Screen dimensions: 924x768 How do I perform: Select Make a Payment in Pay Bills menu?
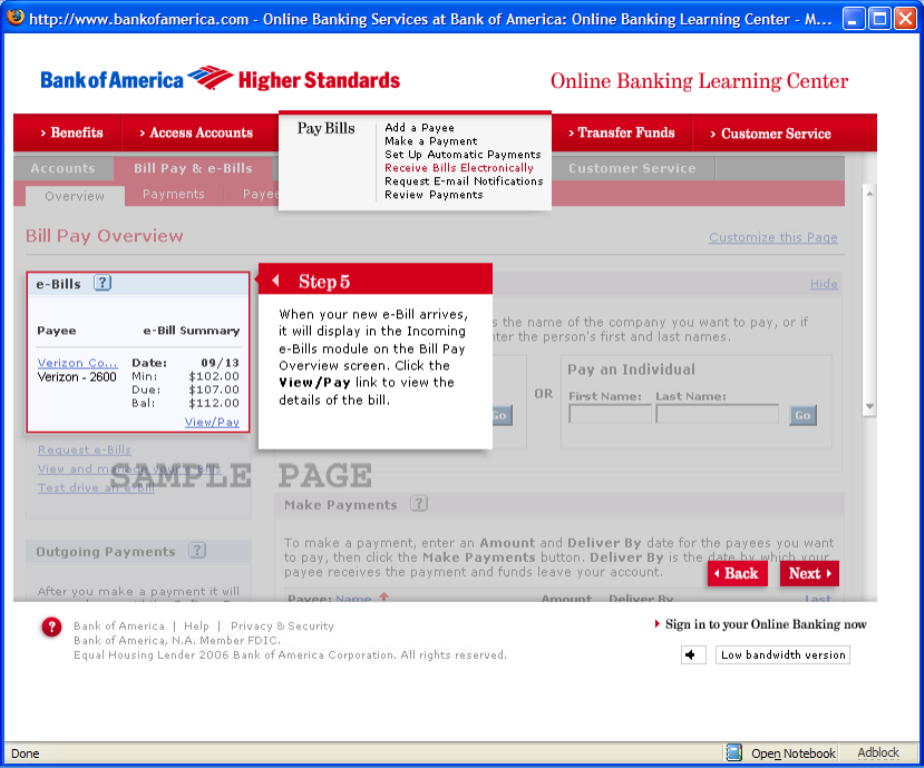[431, 141]
